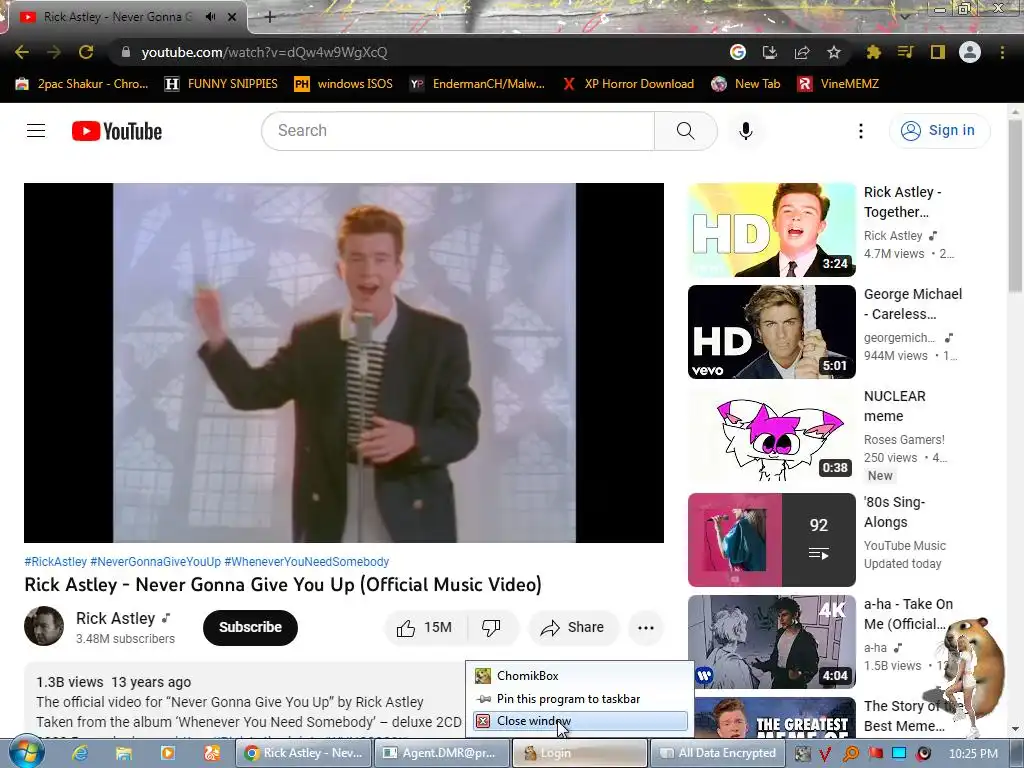Click the install app icon in address bar
The width and height of the screenshot is (1024, 768).
point(770,52)
